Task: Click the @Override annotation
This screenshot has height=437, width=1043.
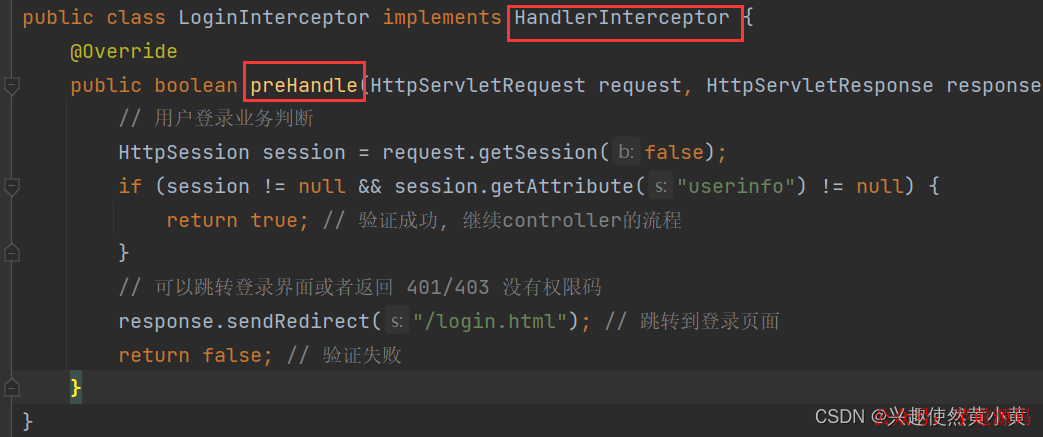Action: coord(123,52)
